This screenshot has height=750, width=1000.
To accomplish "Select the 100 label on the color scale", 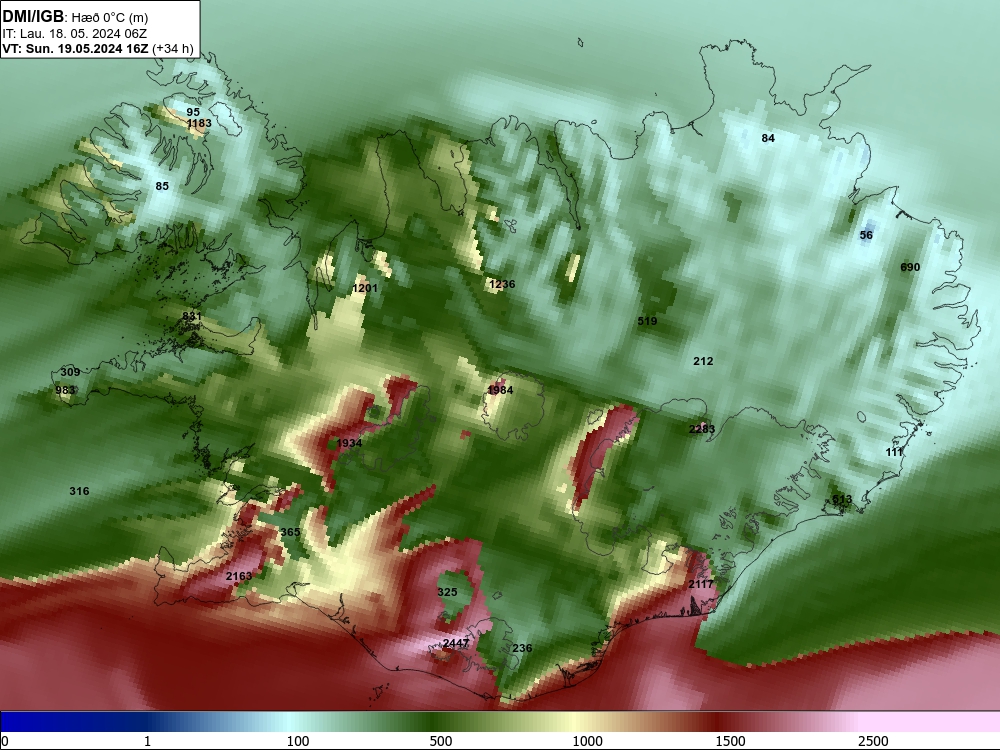I will 298,741.
